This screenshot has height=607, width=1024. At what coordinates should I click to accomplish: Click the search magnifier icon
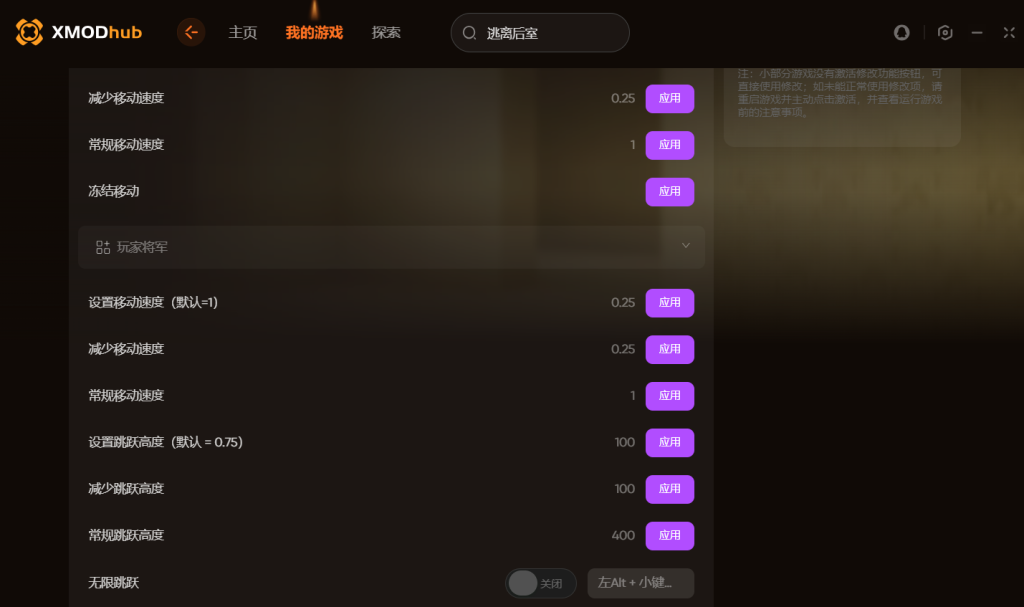(x=469, y=33)
